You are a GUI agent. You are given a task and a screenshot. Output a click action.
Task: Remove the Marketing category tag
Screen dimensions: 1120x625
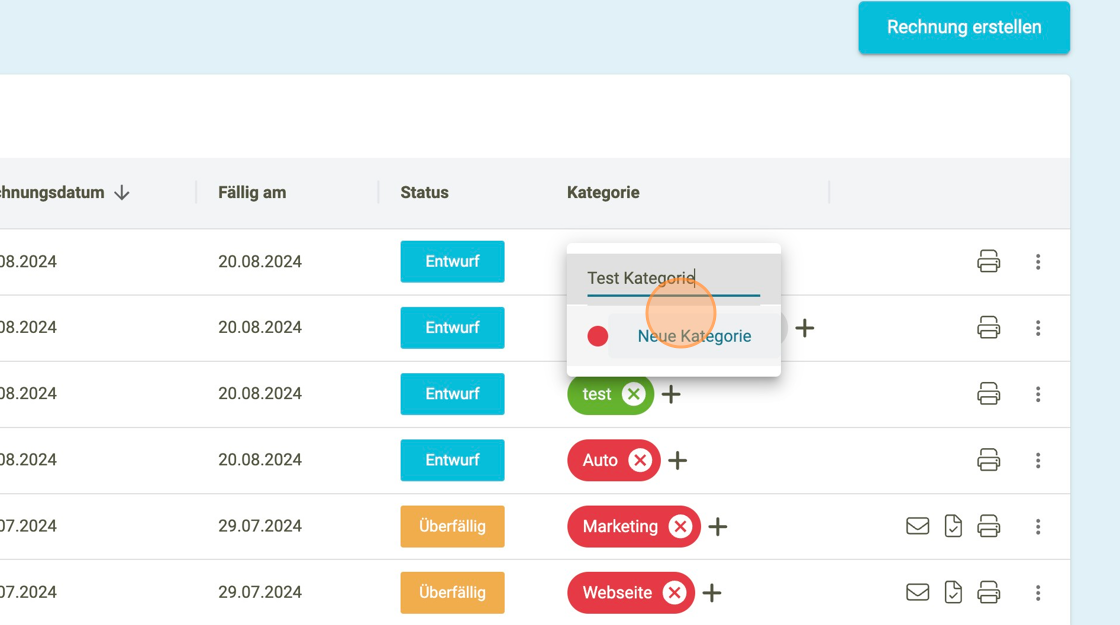point(680,526)
